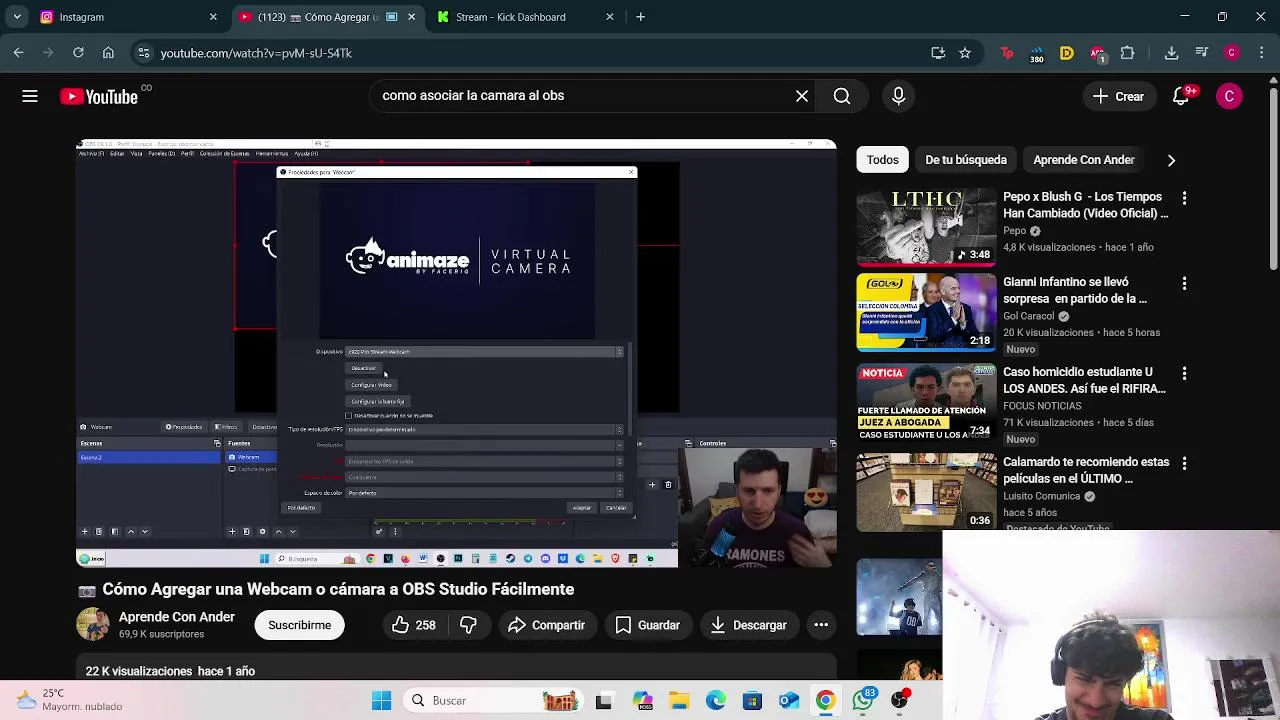This screenshot has width=1280, height=720.
Task: Click the main video player
Action: [x=456, y=354]
